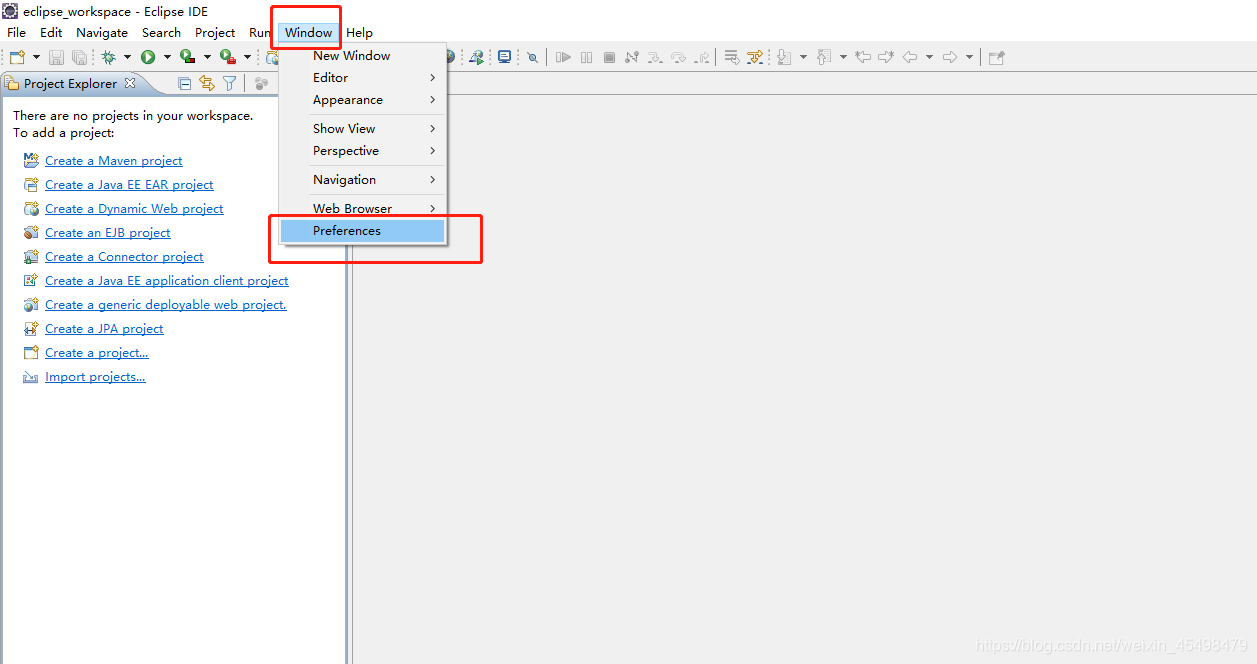Close the Project Explorer tab
This screenshot has height=664, width=1257.
(x=129, y=83)
